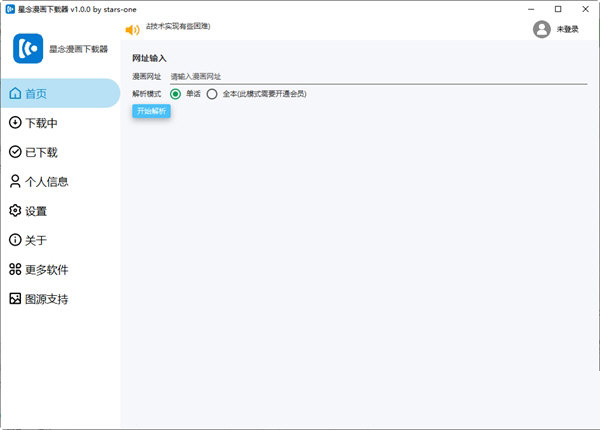Go to the 下载中 downloading list
Image resolution: width=600 pixels, height=430 pixels.
40,123
